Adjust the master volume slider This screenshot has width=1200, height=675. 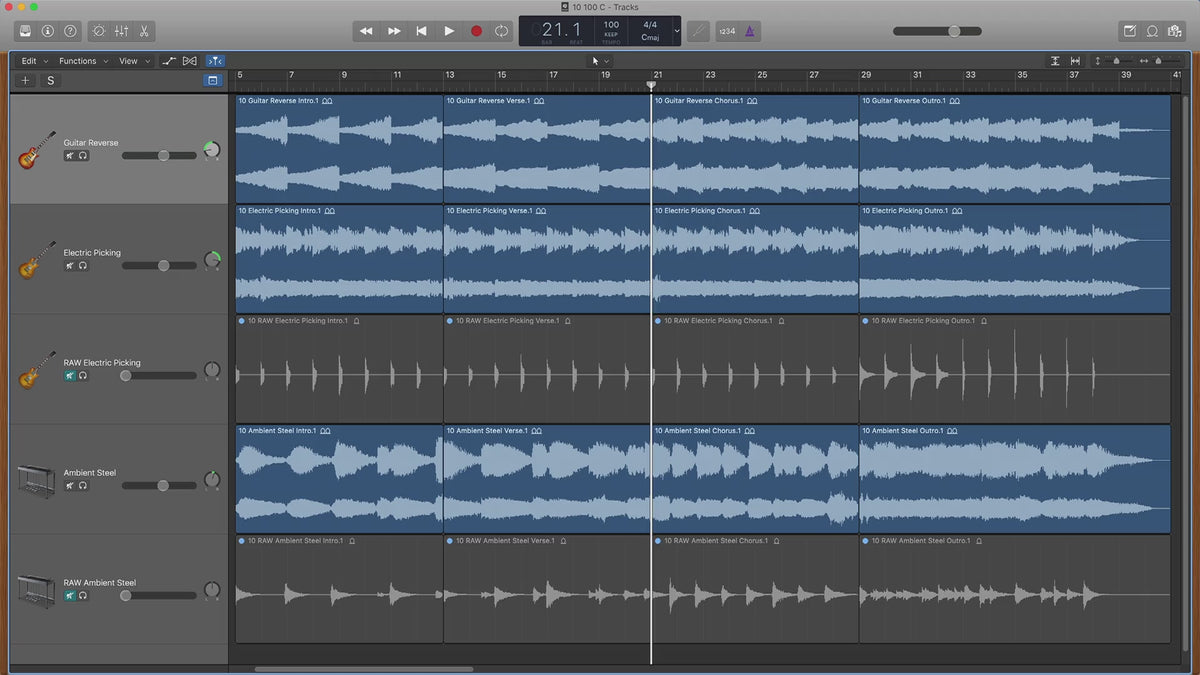tap(954, 31)
